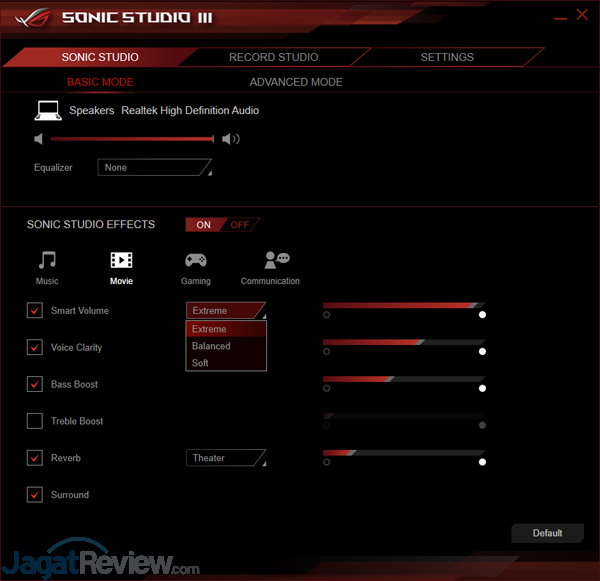Select the Gaming controller profile icon
Viewport: 600px width, 581px height.
click(196, 260)
